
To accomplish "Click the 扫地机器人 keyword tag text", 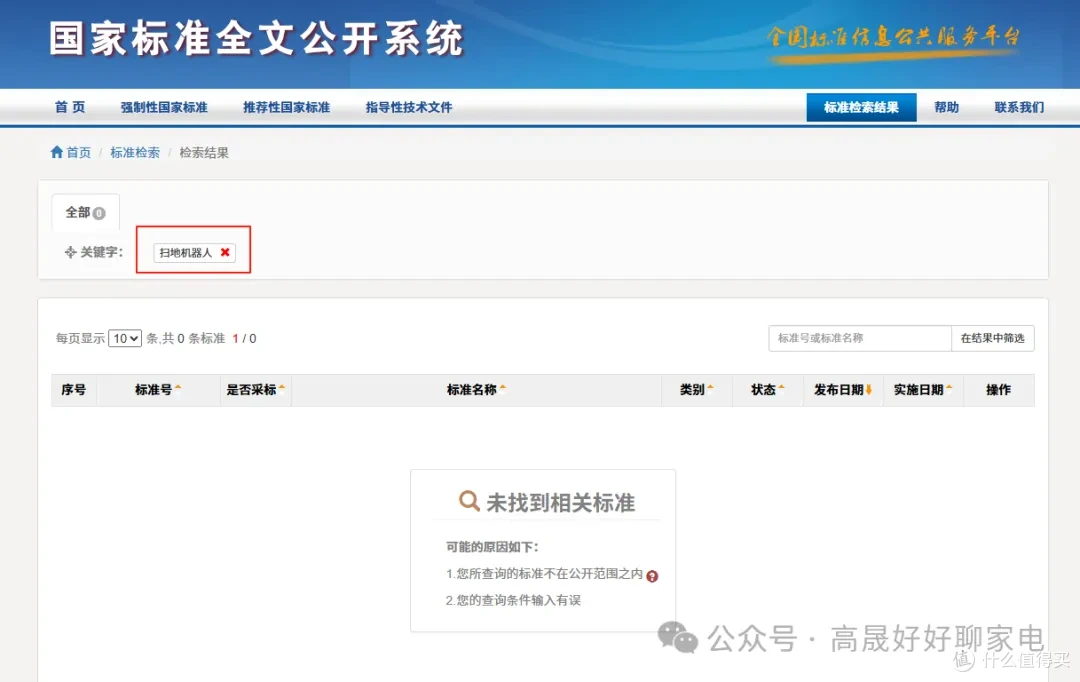I will (x=186, y=253).
